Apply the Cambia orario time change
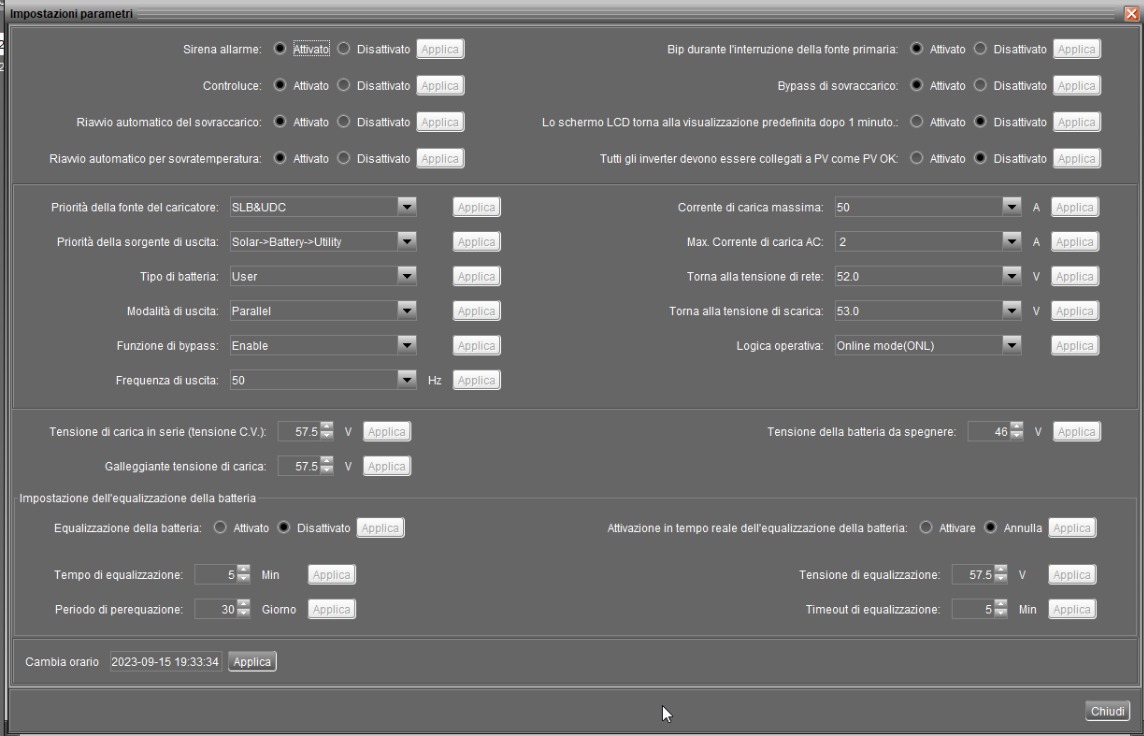The width and height of the screenshot is (1144, 736). point(252,662)
